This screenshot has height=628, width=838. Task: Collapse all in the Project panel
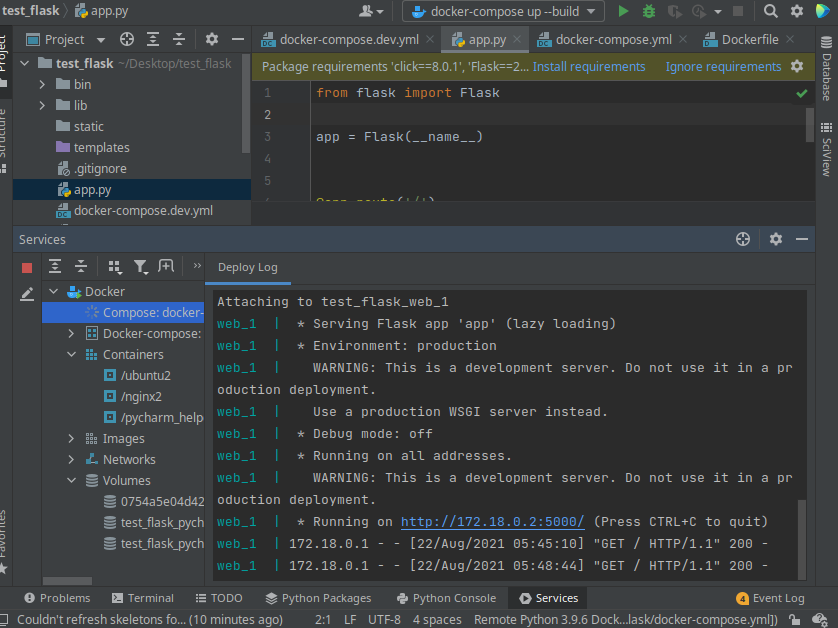click(x=179, y=39)
